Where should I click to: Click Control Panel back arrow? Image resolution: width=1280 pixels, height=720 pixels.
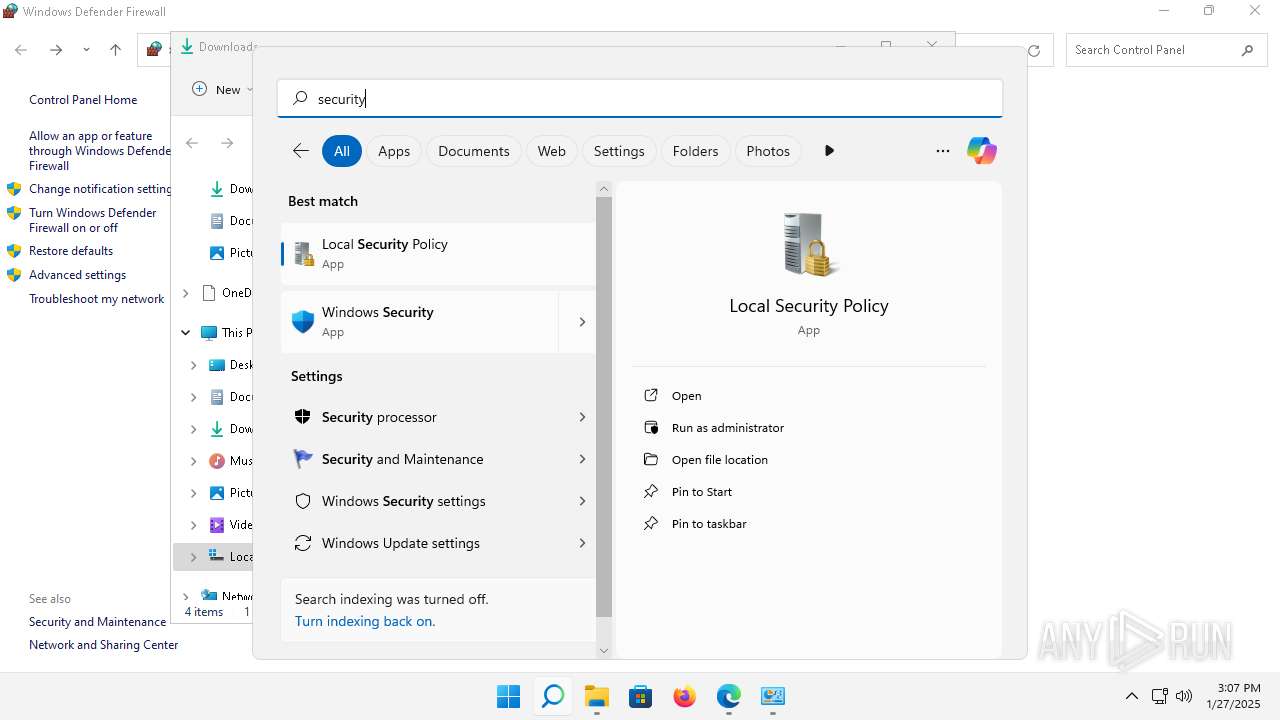(21, 50)
